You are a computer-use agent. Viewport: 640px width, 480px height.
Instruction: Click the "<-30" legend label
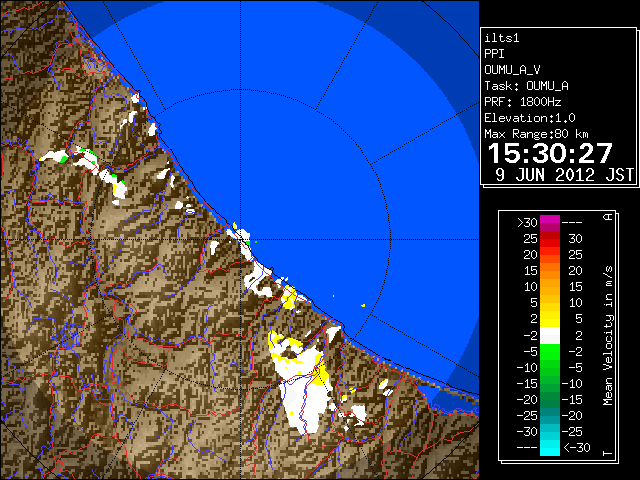tap(577, 448)
